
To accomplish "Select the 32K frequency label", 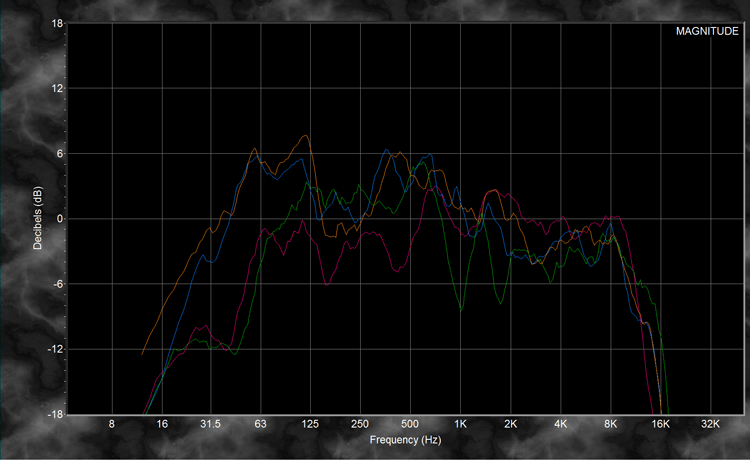I will [x=710, y=424].
